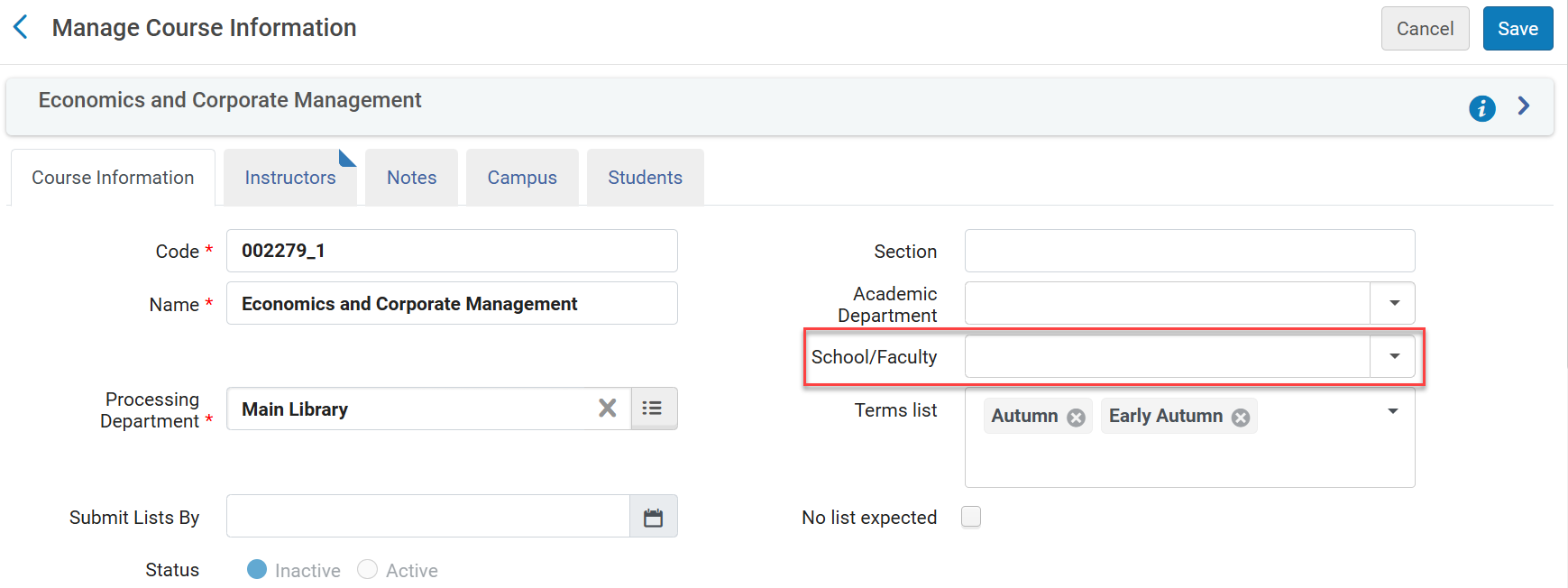
Task: Clear the Main Library processing department
Action: pyautogui.click(x=608, y=409)
